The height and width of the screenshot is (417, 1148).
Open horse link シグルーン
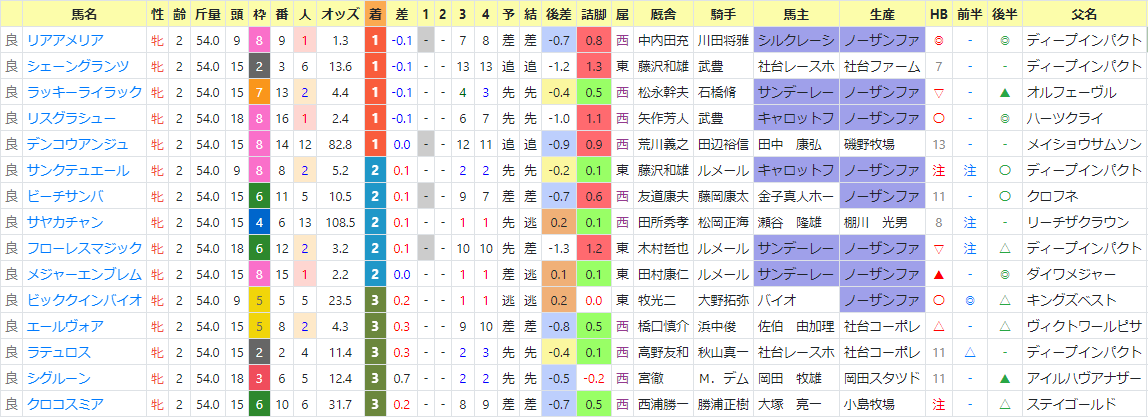[x=59, y=378]
